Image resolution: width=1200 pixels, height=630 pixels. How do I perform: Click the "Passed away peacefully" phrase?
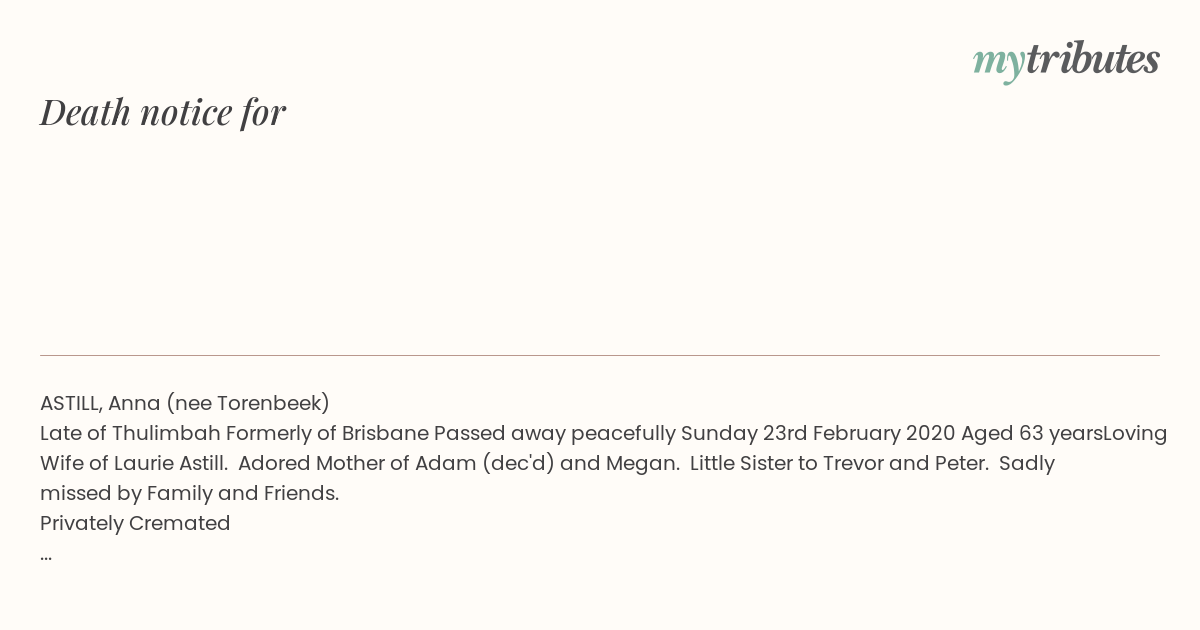555,433
